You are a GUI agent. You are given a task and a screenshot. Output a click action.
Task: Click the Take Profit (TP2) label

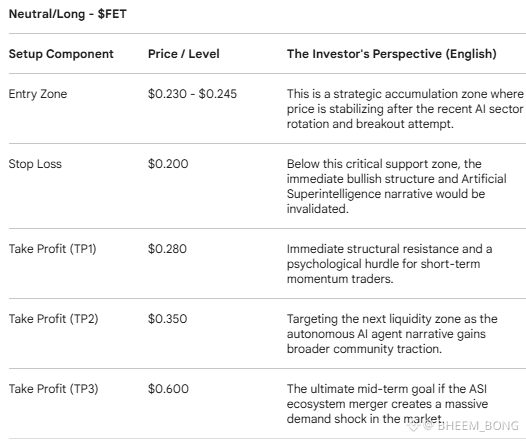pyautogui.click(x=54, y=319)
